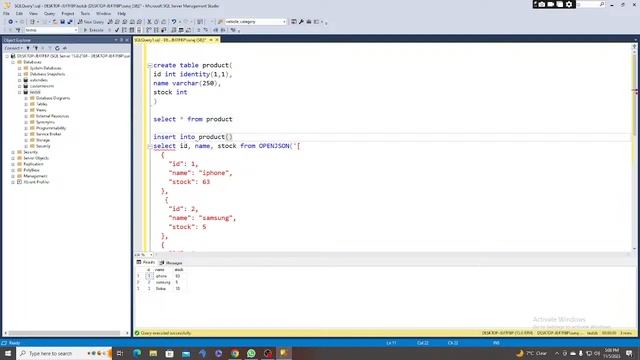
Task: Click the Save All icon
Action: [x=70, y=22]
